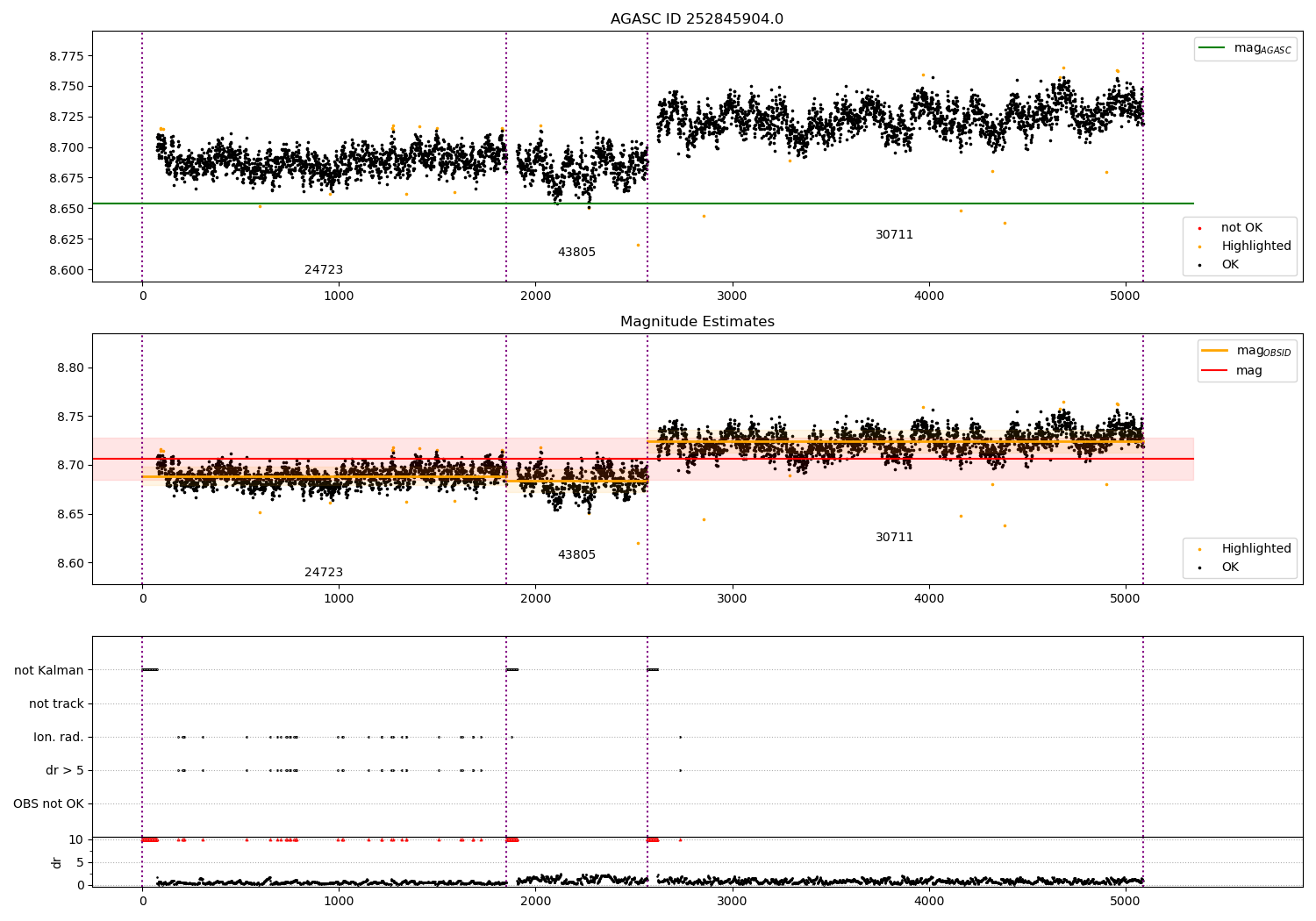
Task: Click the red marker beside 'not OK' in the legend
Action: [x=1199, y=228]
